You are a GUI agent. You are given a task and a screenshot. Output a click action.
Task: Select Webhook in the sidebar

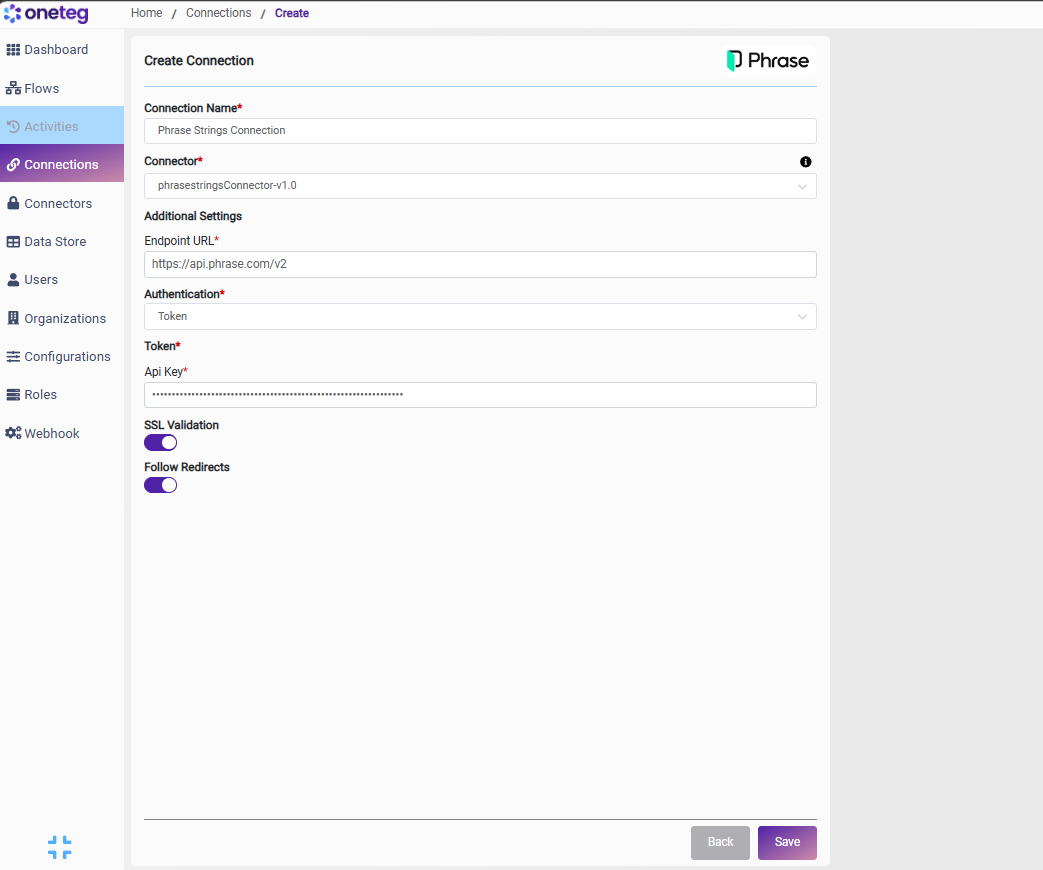[62, 434]
